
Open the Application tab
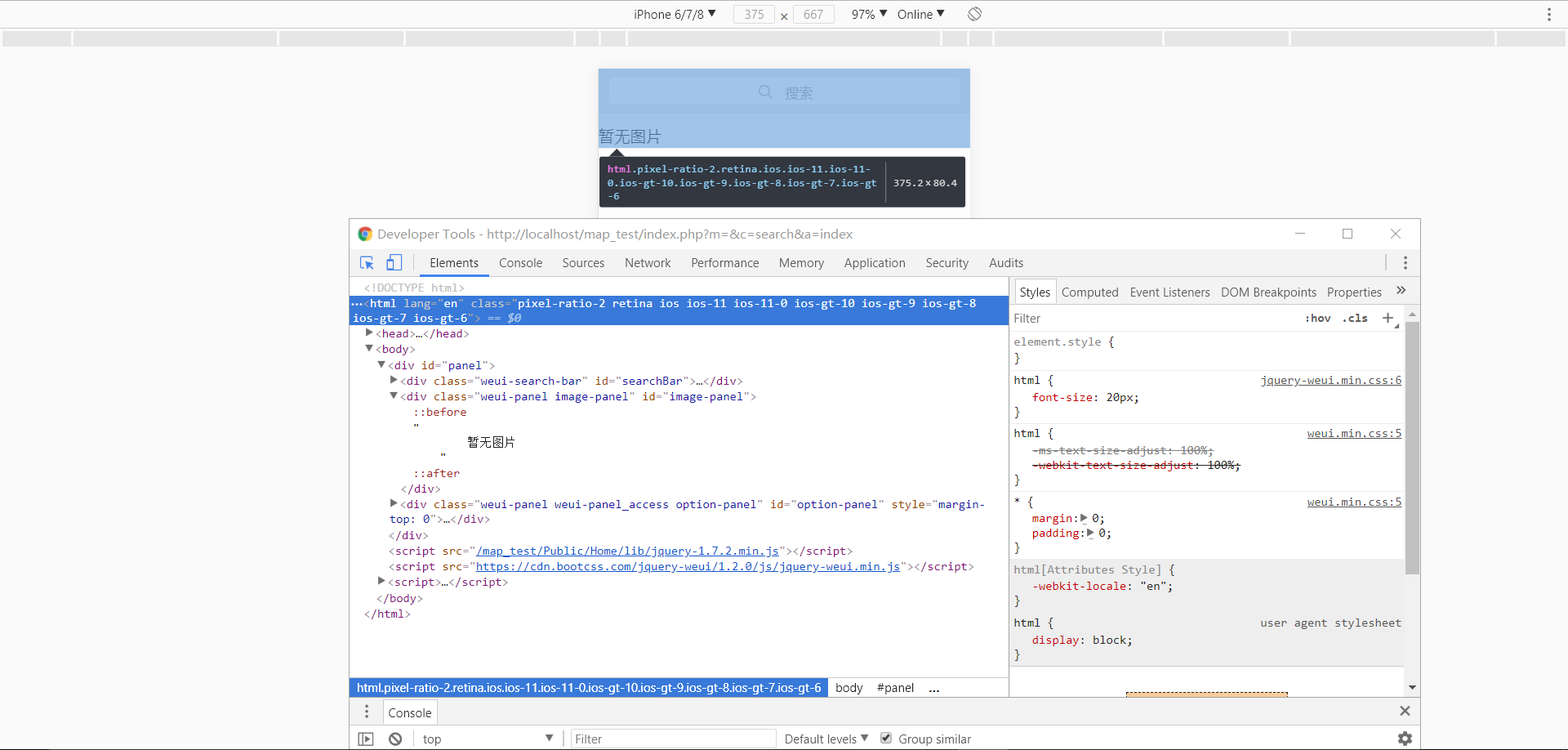(x=875, y=263)
